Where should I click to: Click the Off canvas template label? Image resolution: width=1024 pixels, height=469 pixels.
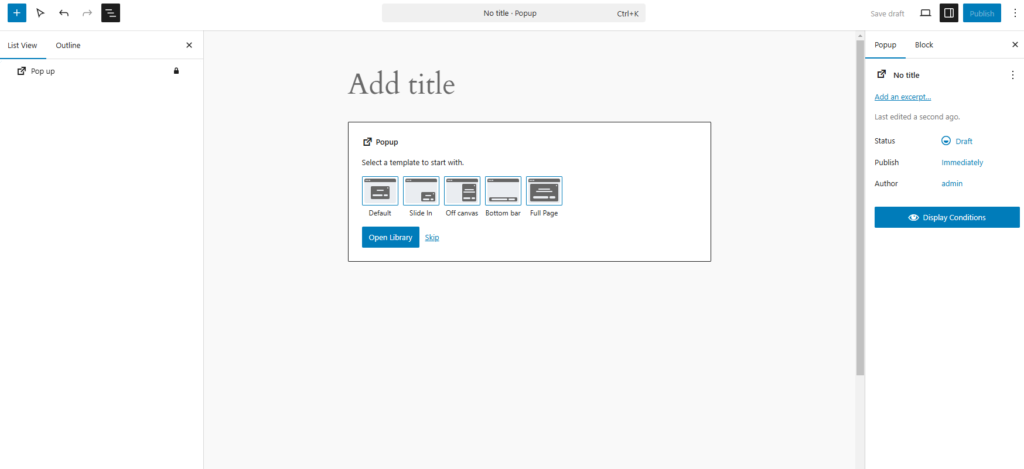point(462,213)
